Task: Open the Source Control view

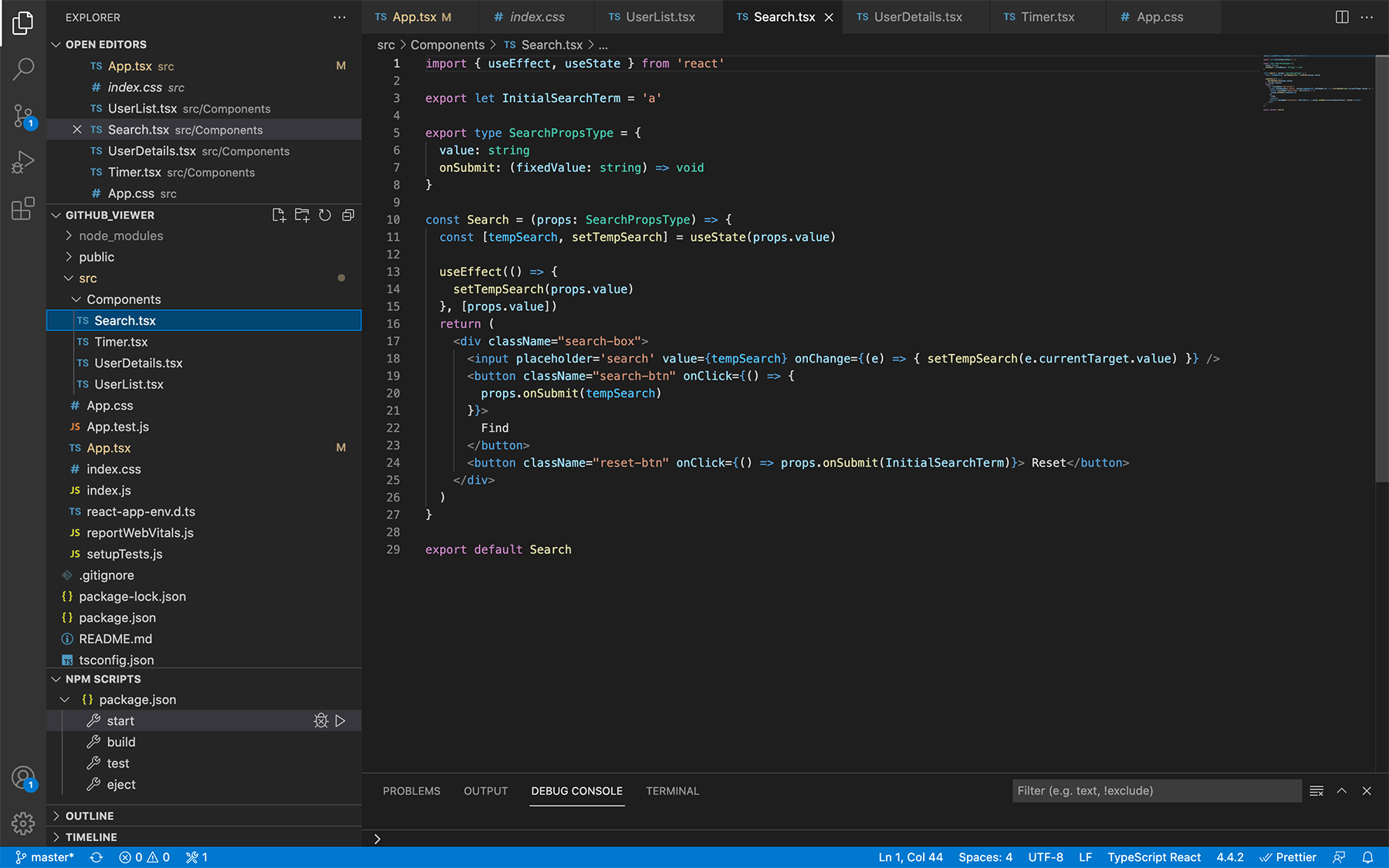Action: tap(23, 117)
